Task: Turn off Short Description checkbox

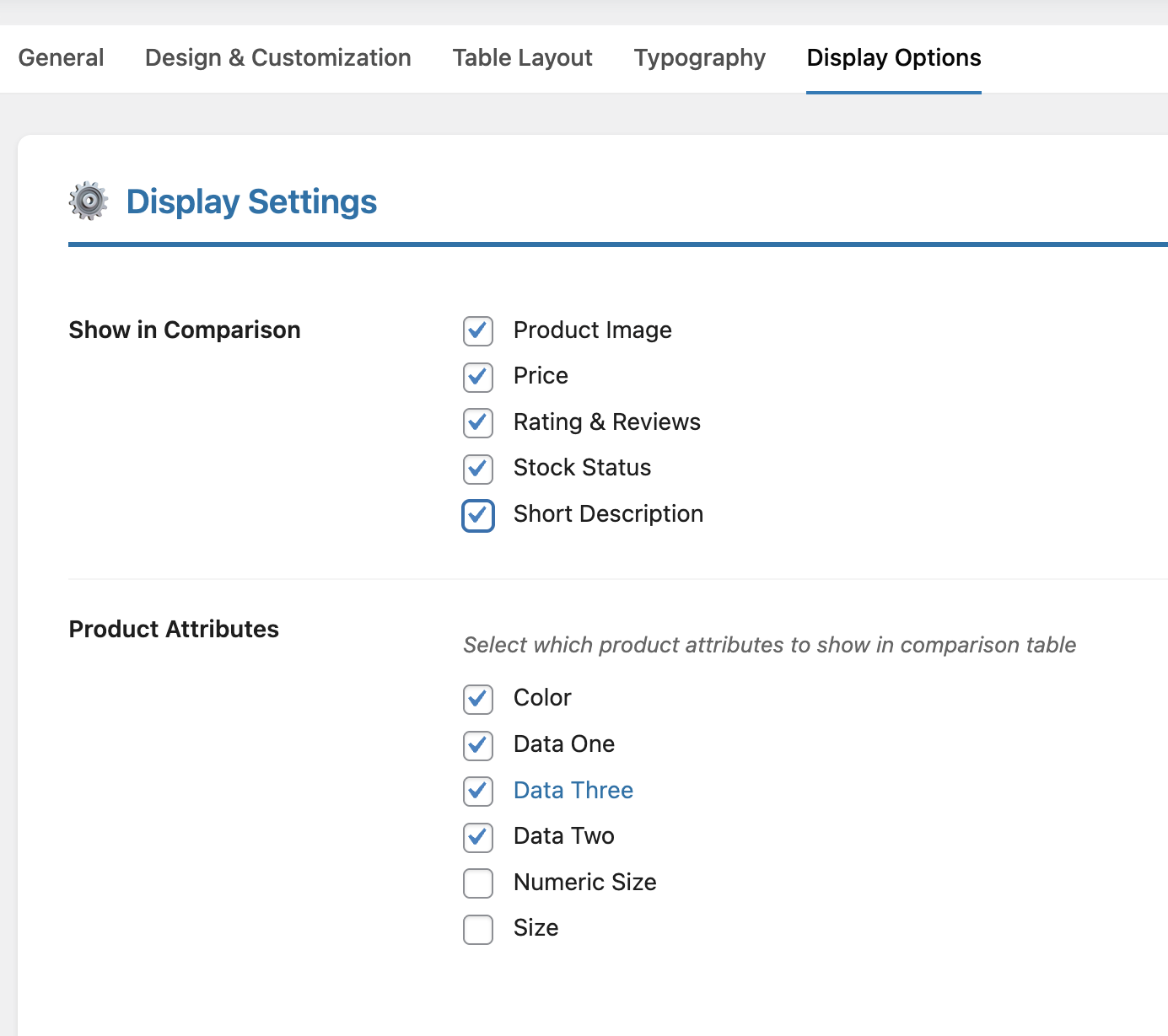Action: pos(478,515)
